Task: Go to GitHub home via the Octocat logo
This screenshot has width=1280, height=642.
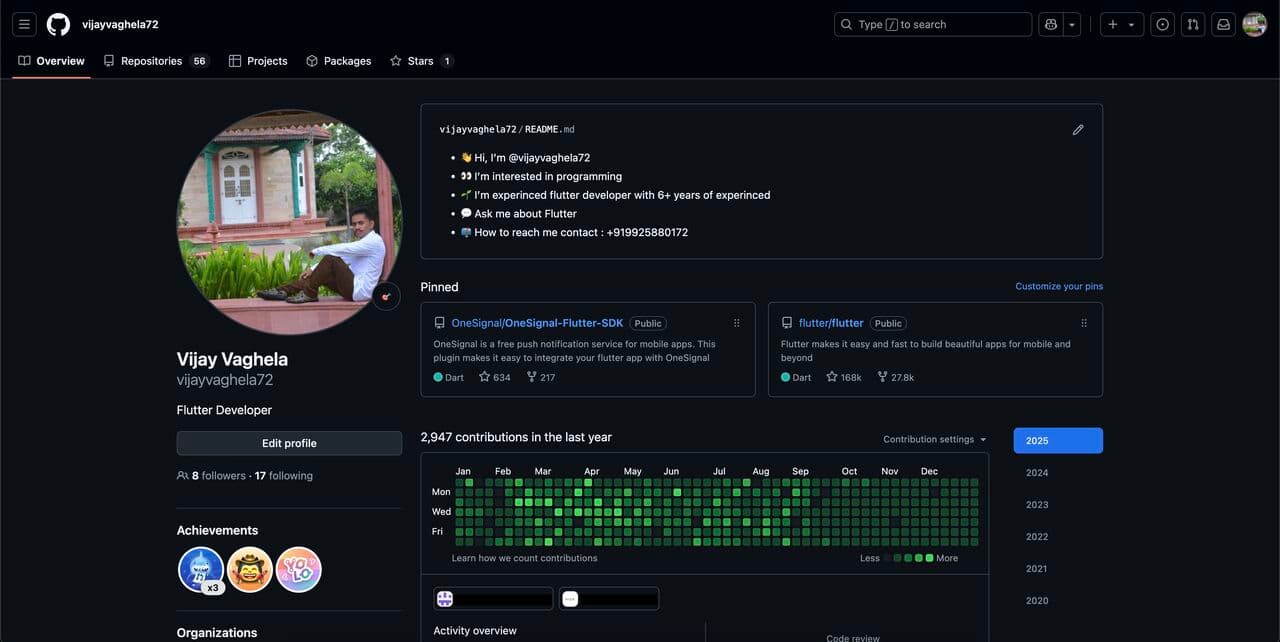Action: coord(58,24)
